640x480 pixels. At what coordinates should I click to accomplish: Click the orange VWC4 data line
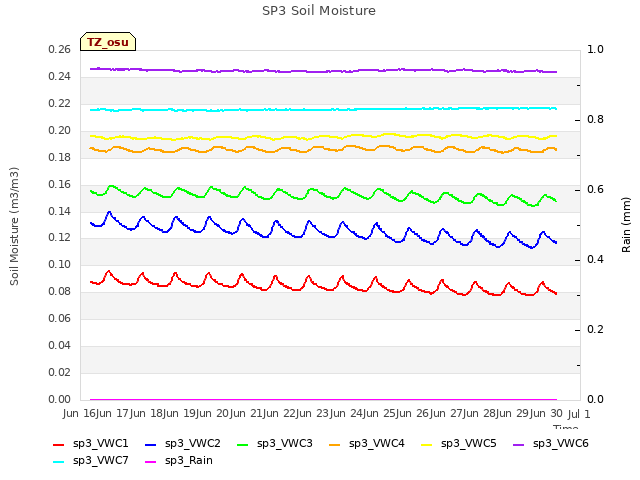(323, 149)
